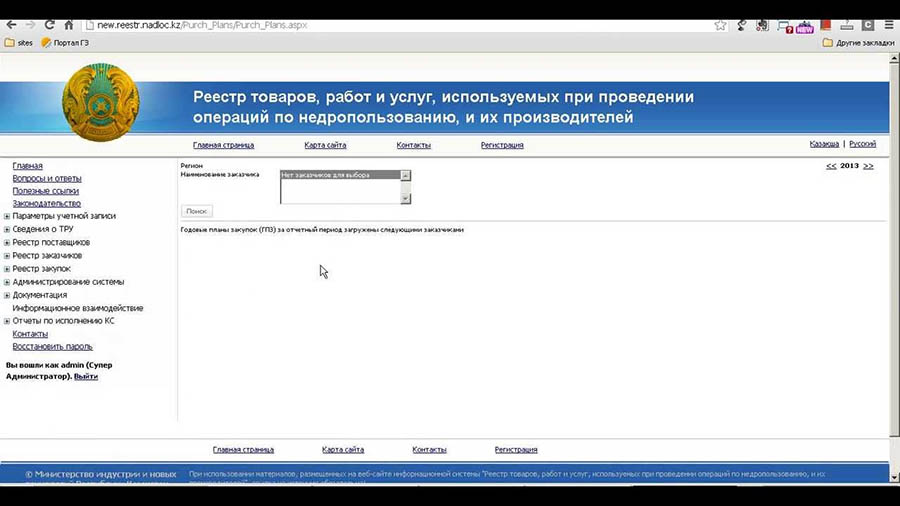Click the 'Выйти' logout link
900x506 pixels.
(x=86, y=377)
